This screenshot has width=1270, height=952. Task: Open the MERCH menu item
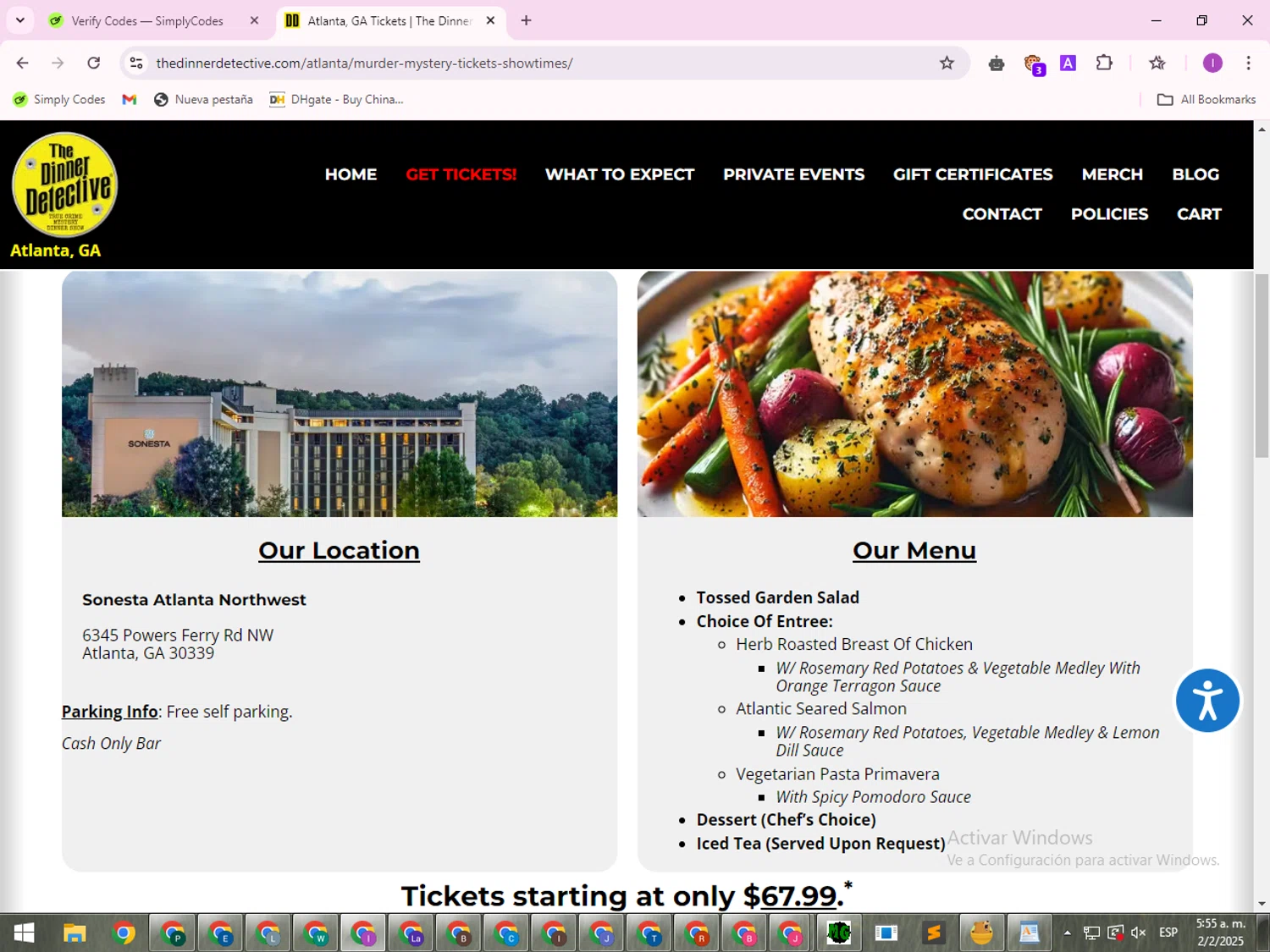1113,174
